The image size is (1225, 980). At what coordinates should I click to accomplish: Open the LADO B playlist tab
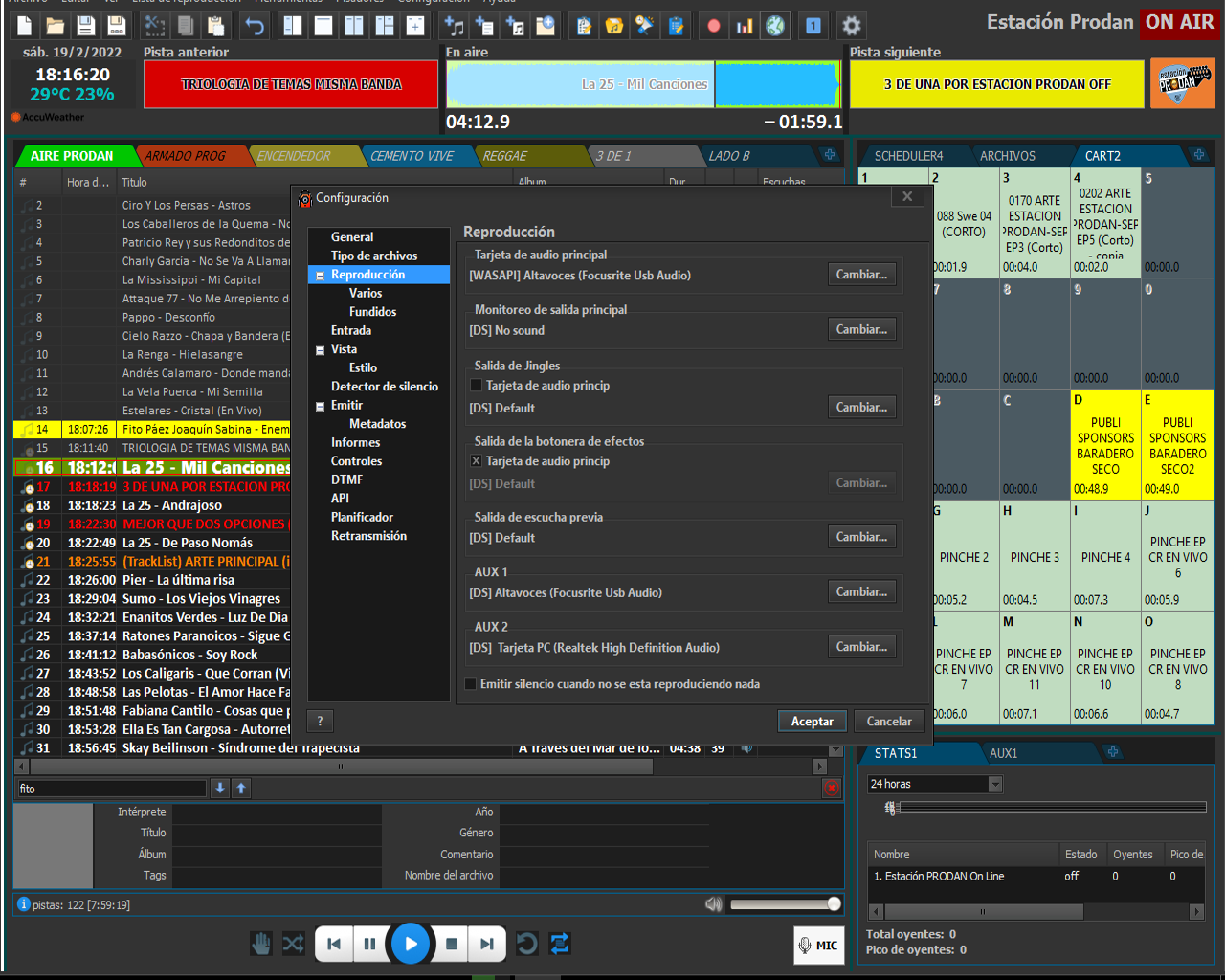click(729, 156)
